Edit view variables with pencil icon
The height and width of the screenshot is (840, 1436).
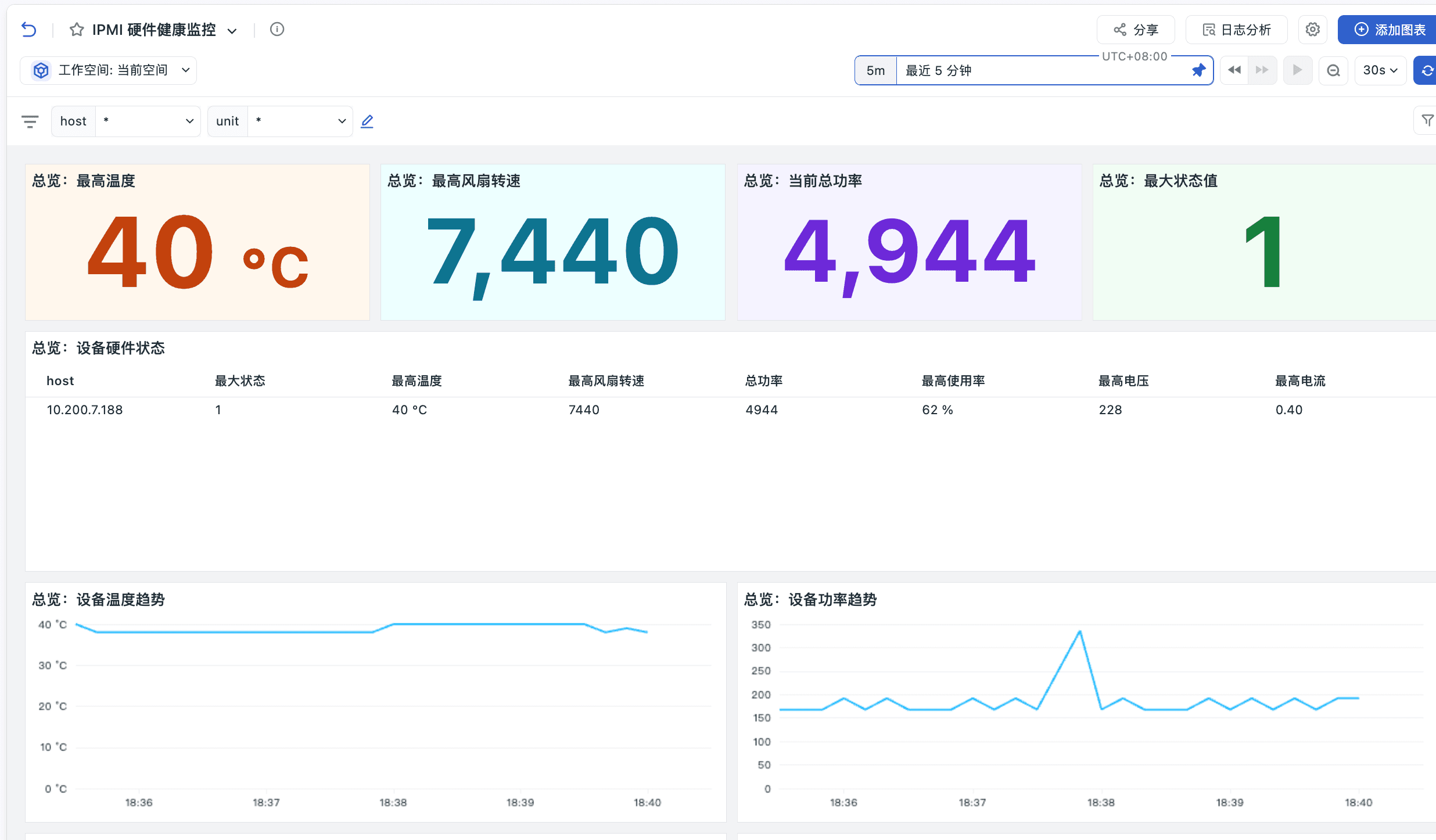click(x=367, y=121)
